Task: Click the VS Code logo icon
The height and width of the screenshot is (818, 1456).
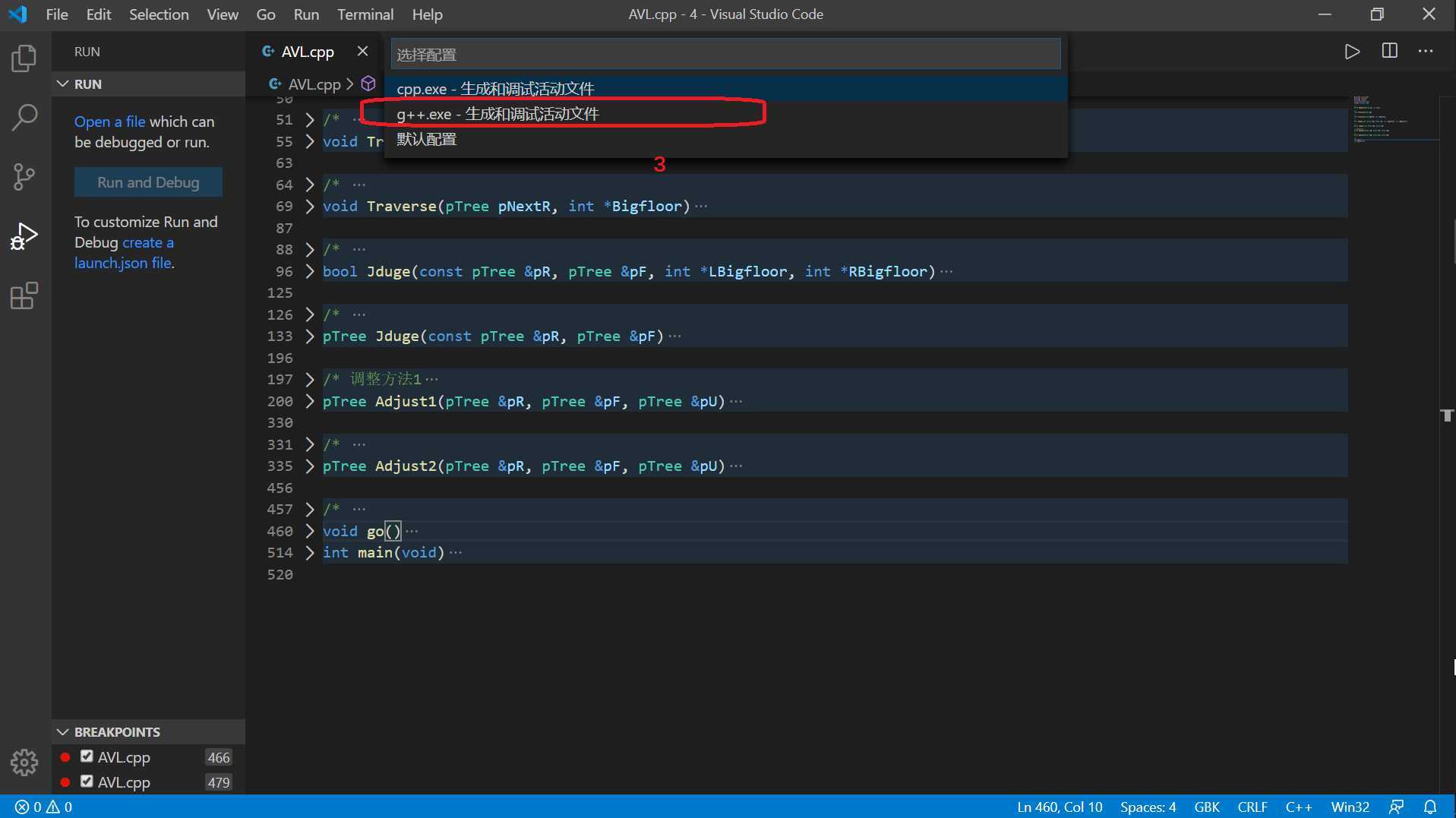Action: tap(17, 14)
